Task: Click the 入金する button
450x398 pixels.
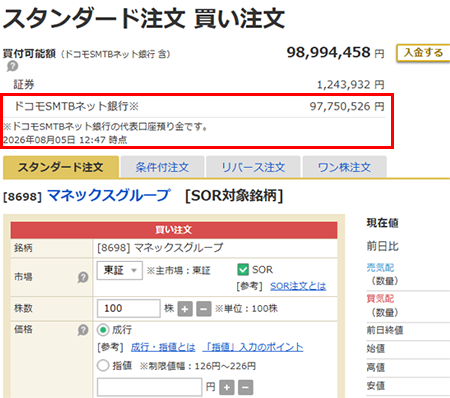Action: [423, 53]
